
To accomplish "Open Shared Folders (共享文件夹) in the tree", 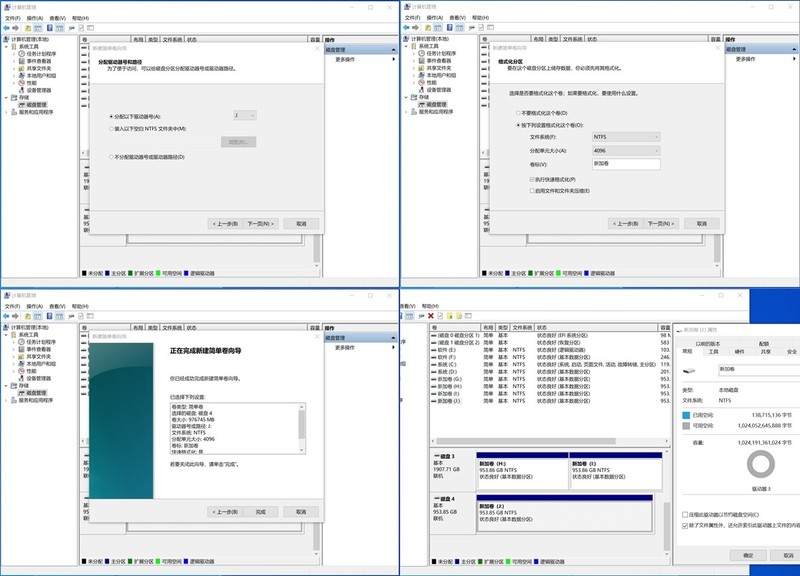I will (41, 68).
